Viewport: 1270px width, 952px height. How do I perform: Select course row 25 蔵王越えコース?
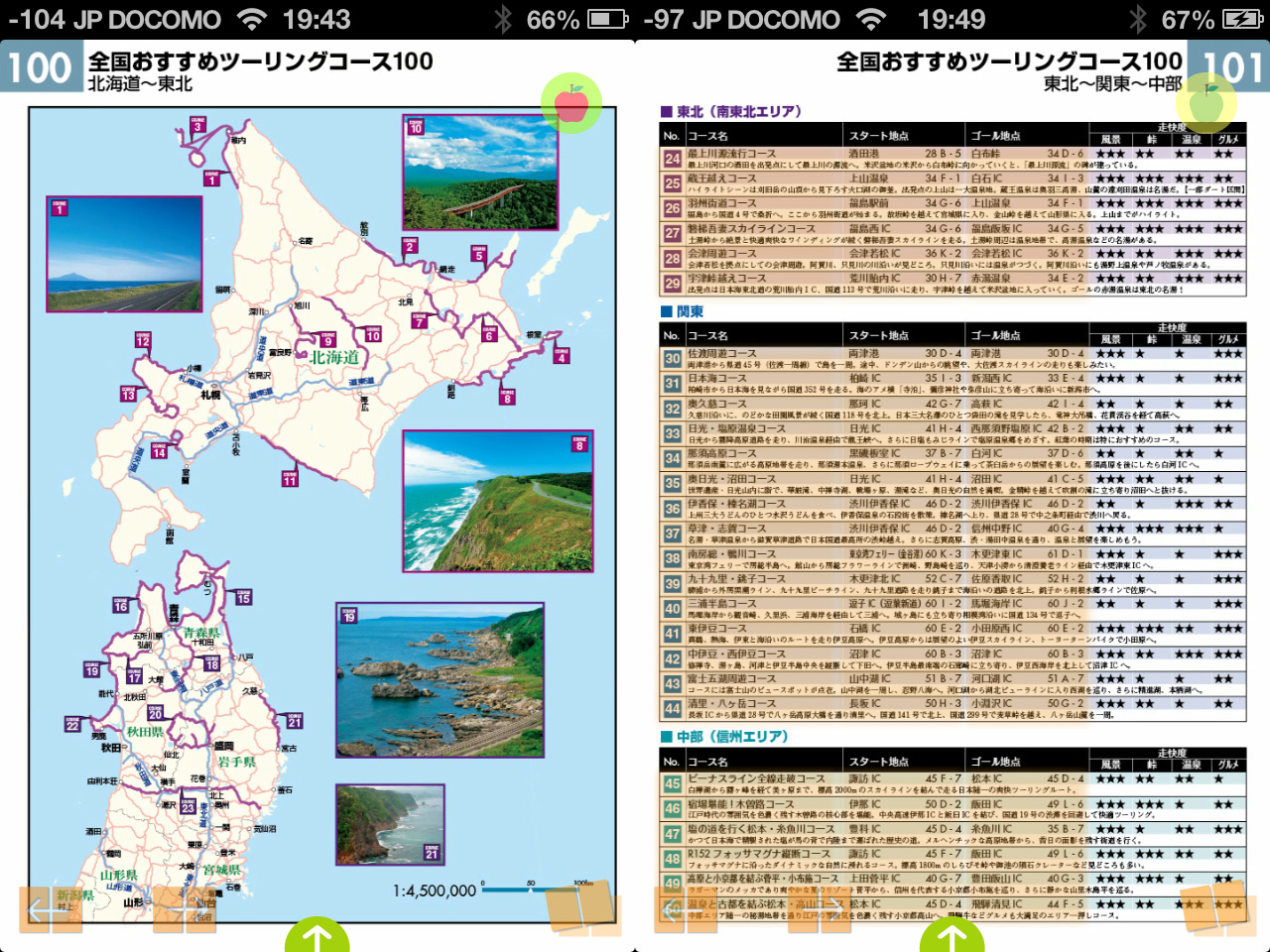952,183
